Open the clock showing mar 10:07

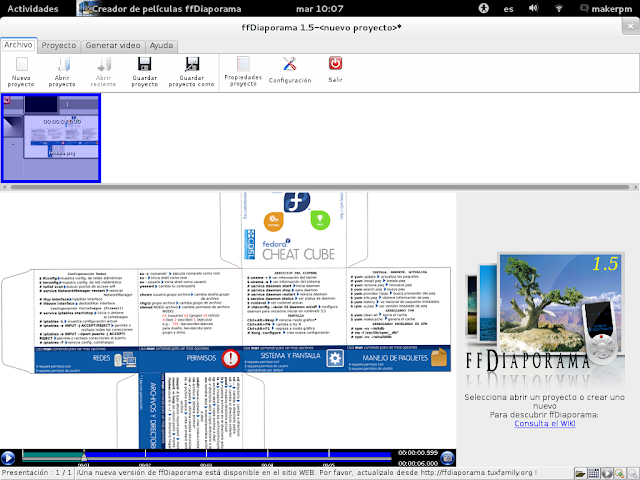(x=320, y=9)
